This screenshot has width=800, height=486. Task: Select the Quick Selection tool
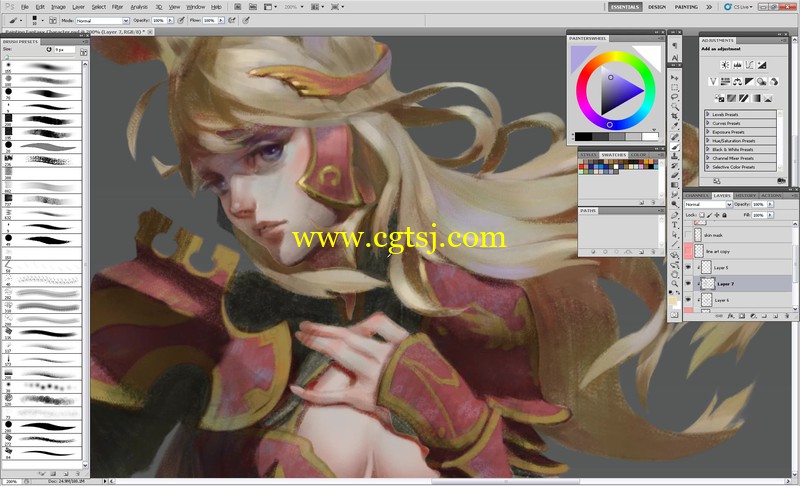tap(674, 107)
